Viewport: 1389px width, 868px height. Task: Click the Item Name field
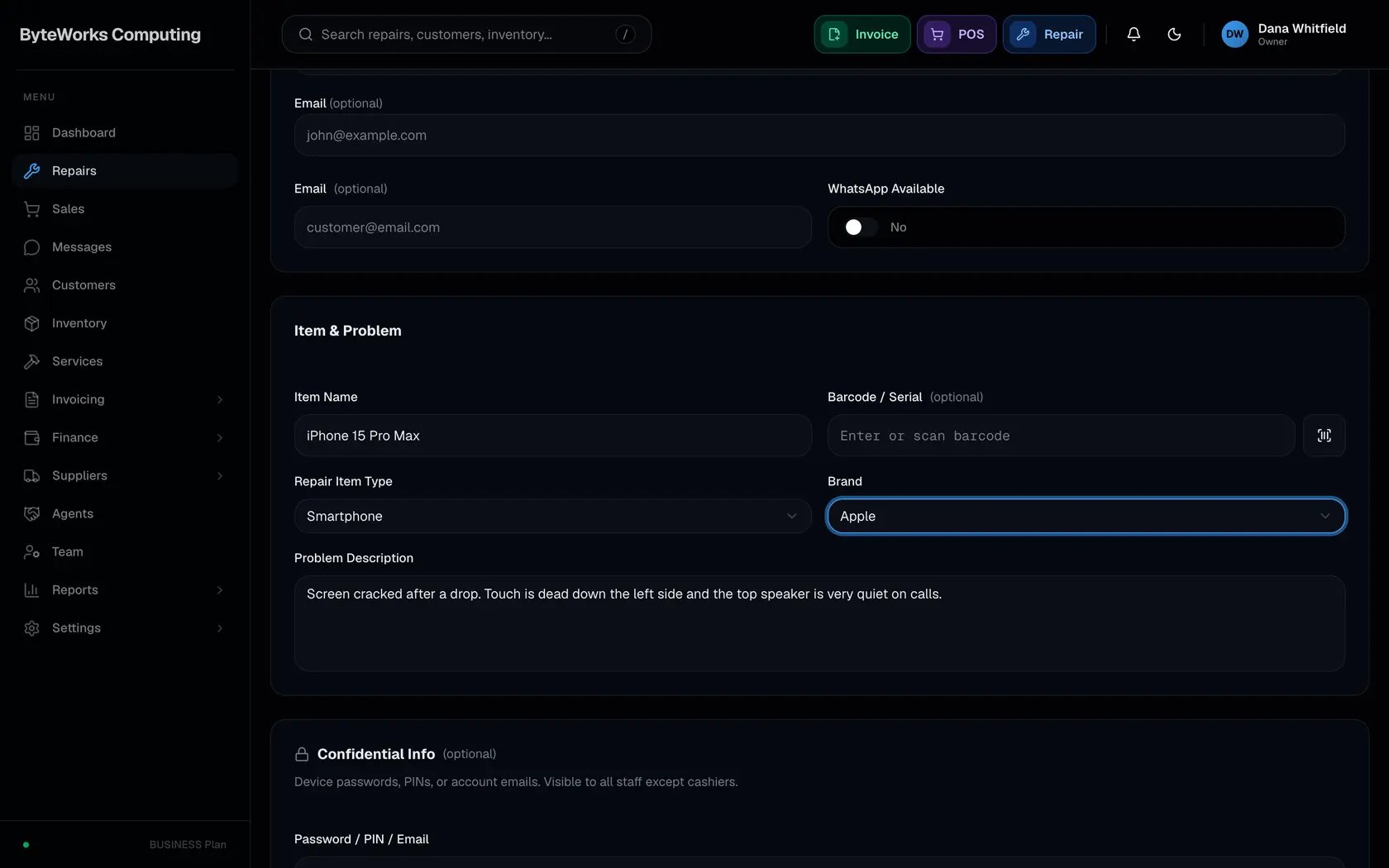552,436
